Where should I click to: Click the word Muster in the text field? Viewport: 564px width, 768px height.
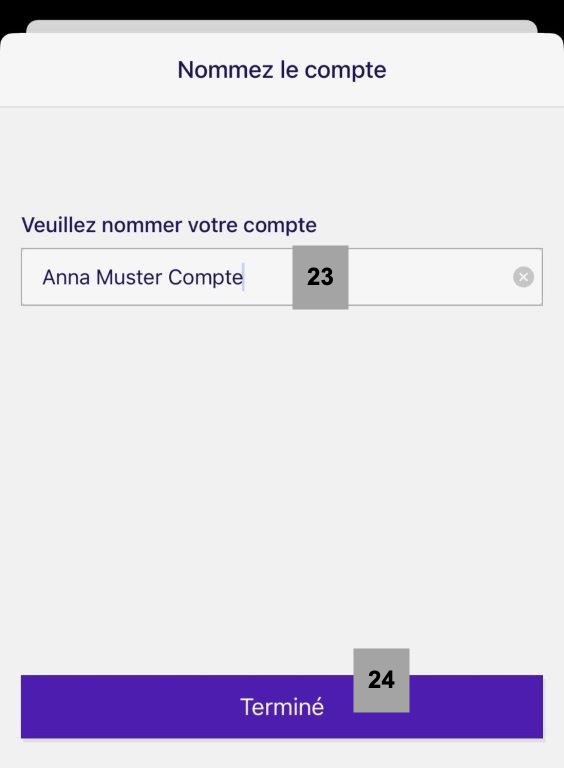[x=129, y=277]
